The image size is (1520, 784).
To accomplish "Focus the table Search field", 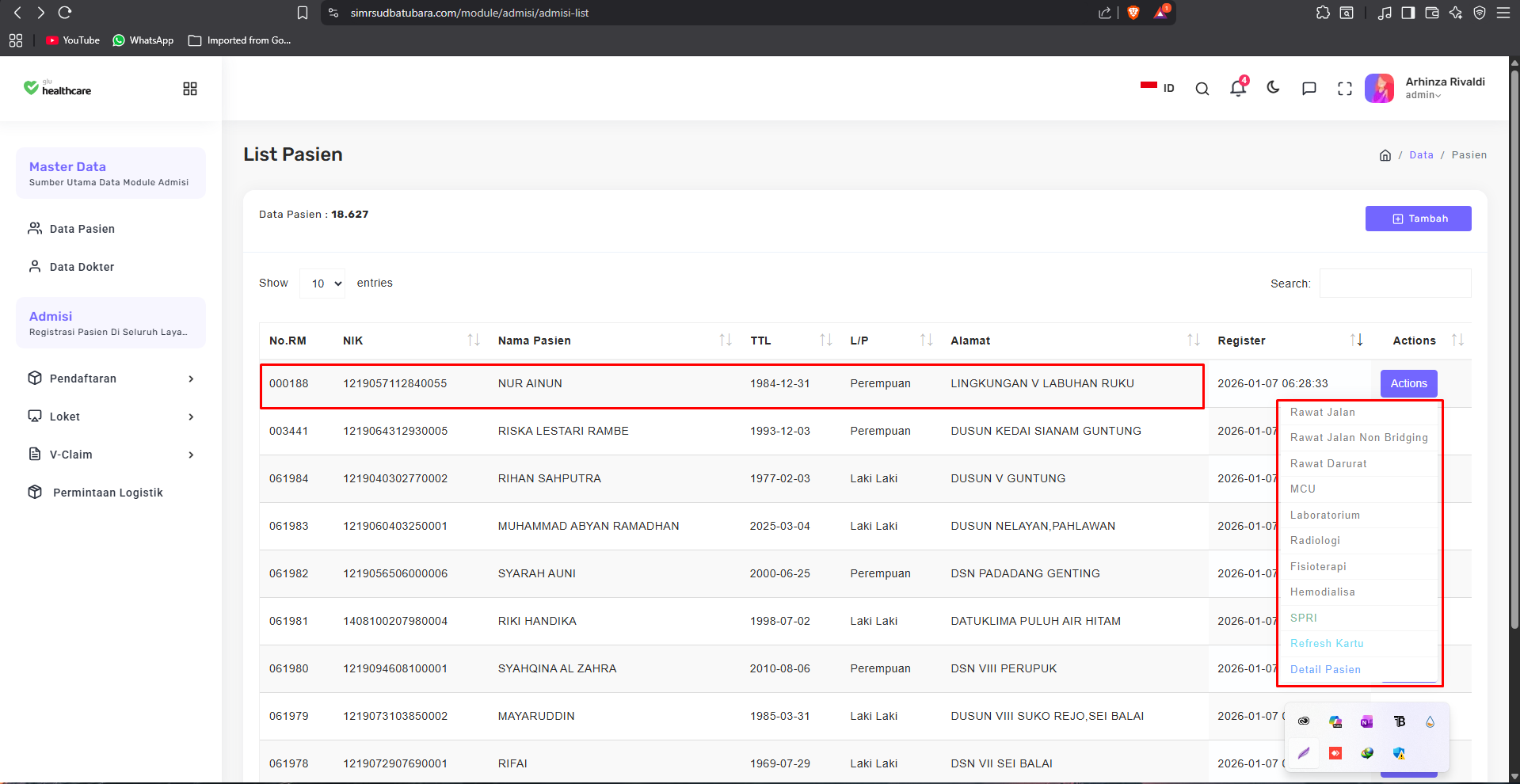I will point(1395,284).
